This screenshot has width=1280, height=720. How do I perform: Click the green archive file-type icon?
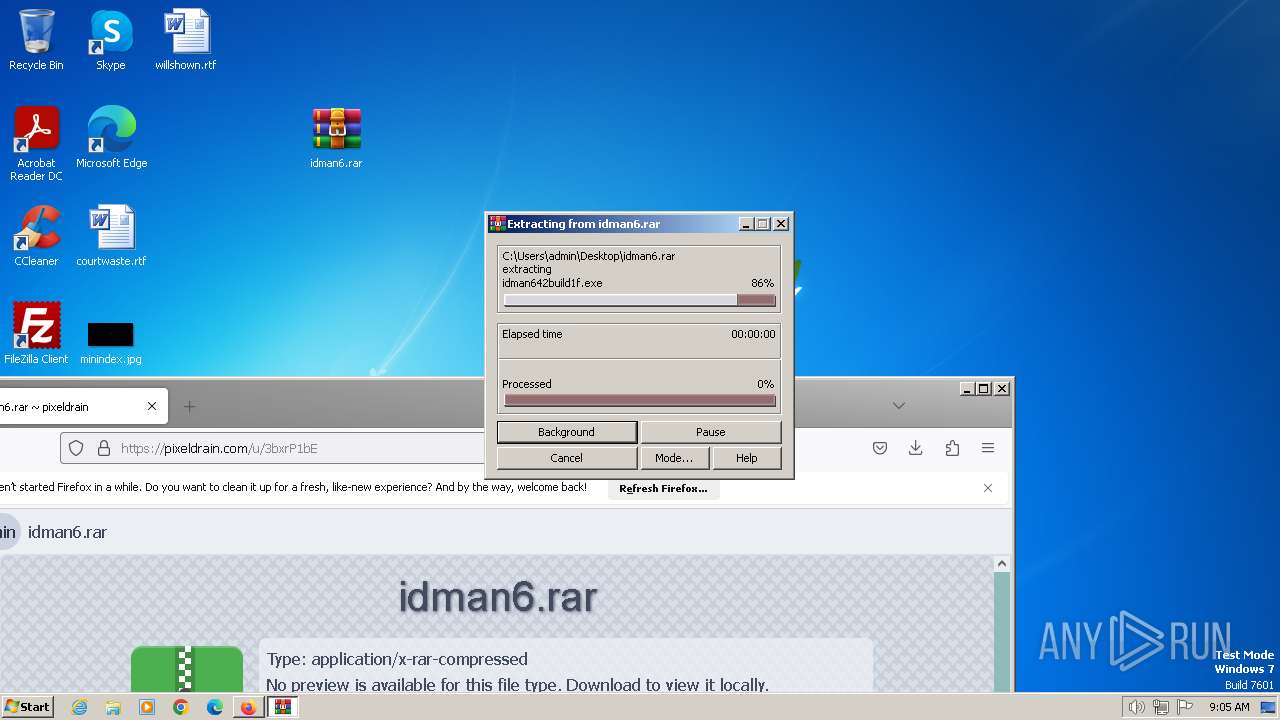[x=187, y=668]
